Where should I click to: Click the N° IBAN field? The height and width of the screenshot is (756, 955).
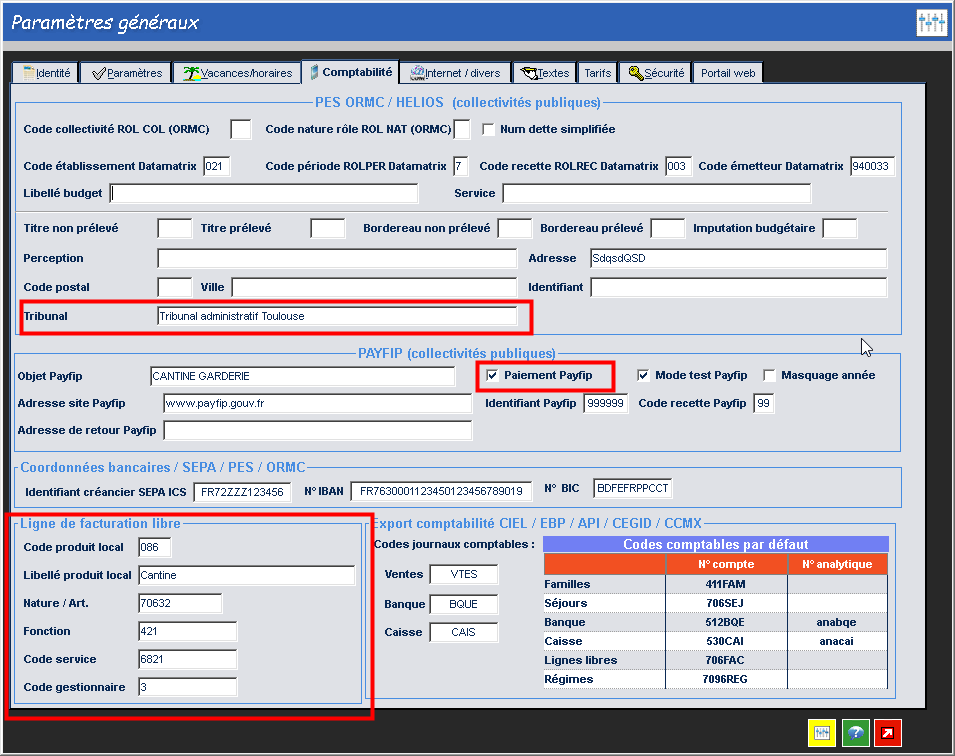[441, 491]
